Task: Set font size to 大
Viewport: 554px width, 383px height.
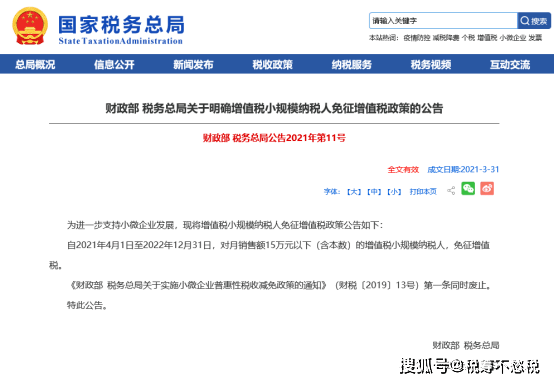Action: pos(354,192)
